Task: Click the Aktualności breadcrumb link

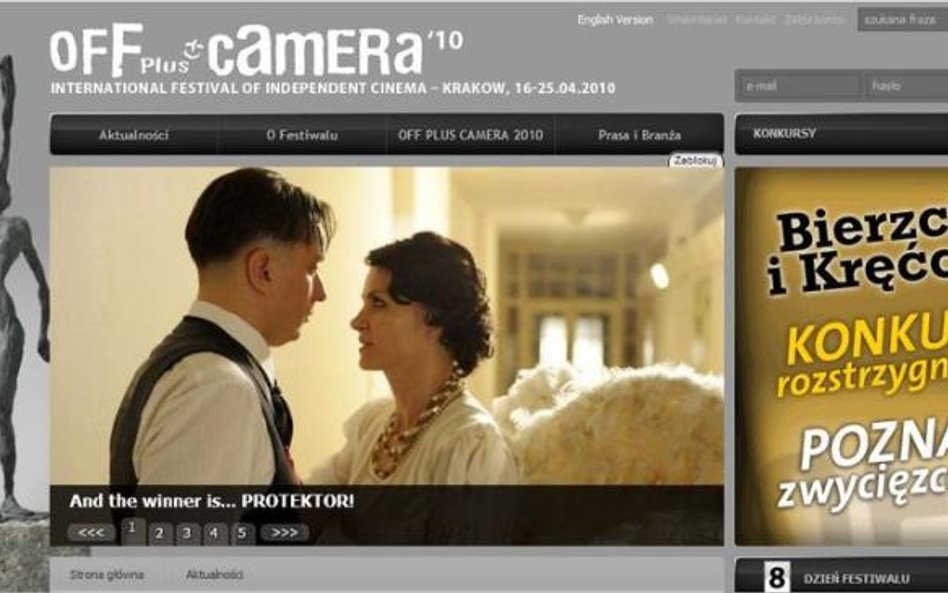Action: coord(214,574)
